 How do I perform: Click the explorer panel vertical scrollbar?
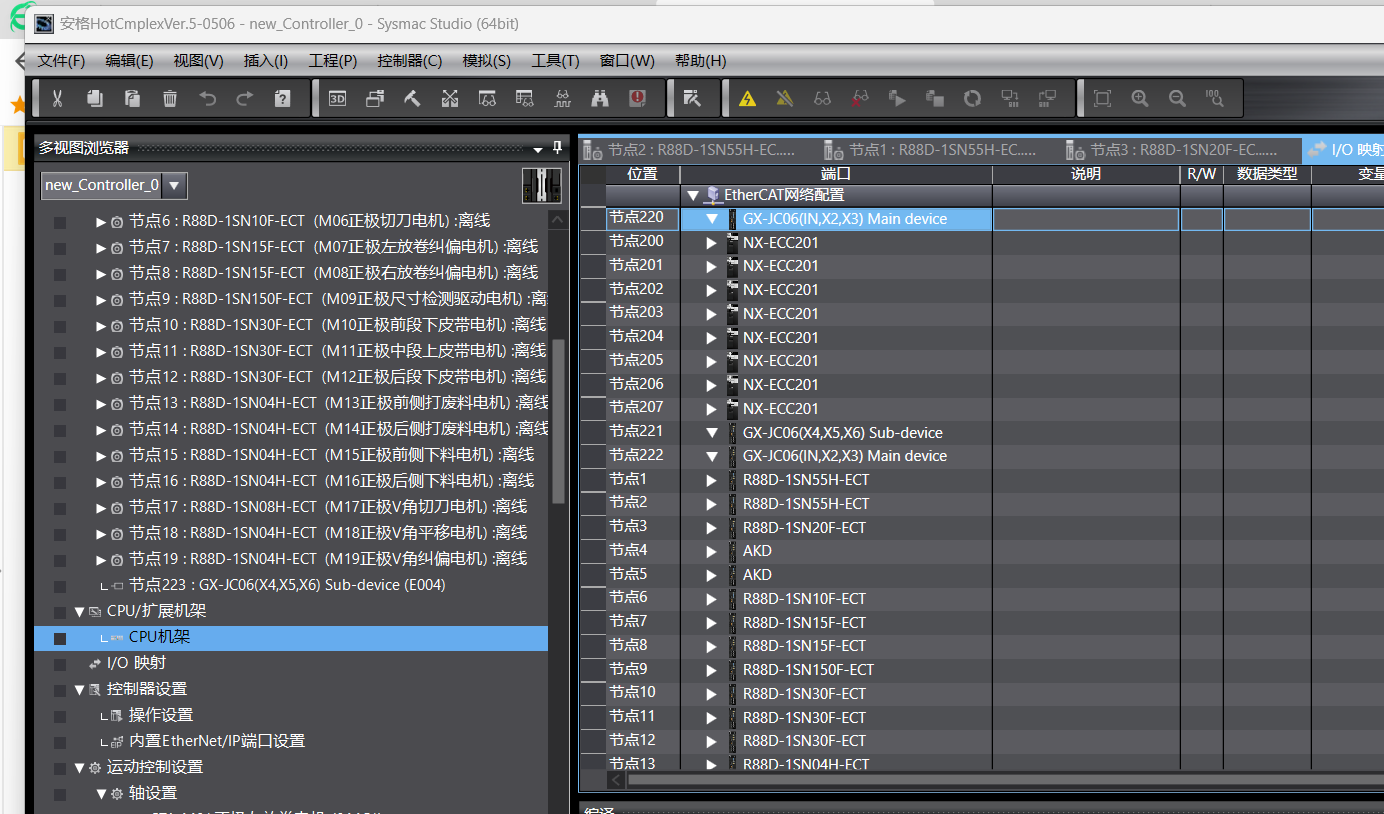tap(558, 420)
